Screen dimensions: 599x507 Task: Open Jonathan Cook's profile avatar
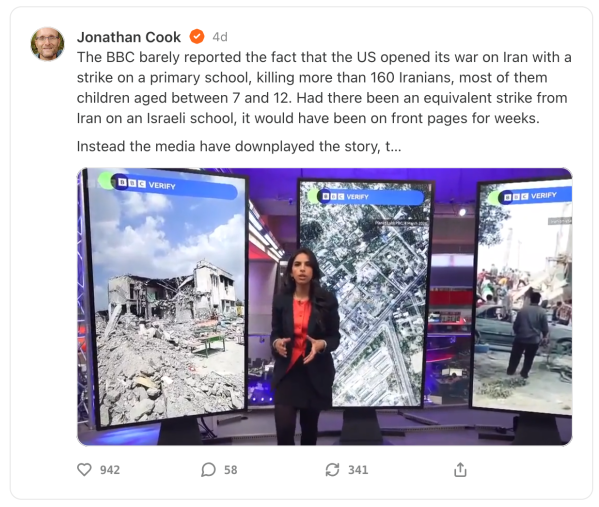47,44
